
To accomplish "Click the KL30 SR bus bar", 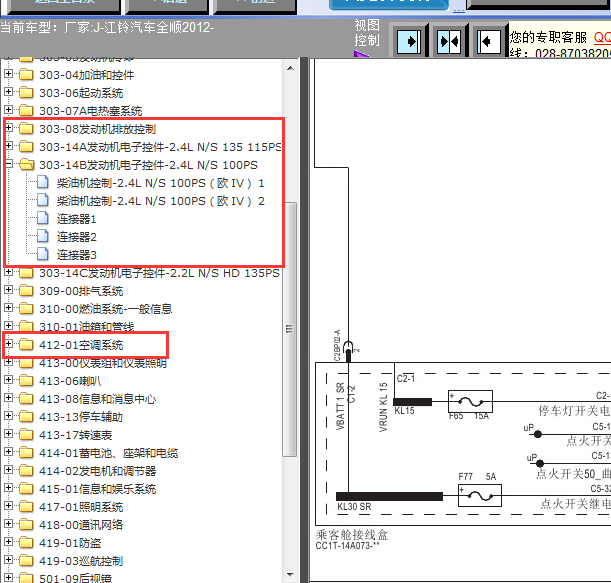I will pos(389,496).
